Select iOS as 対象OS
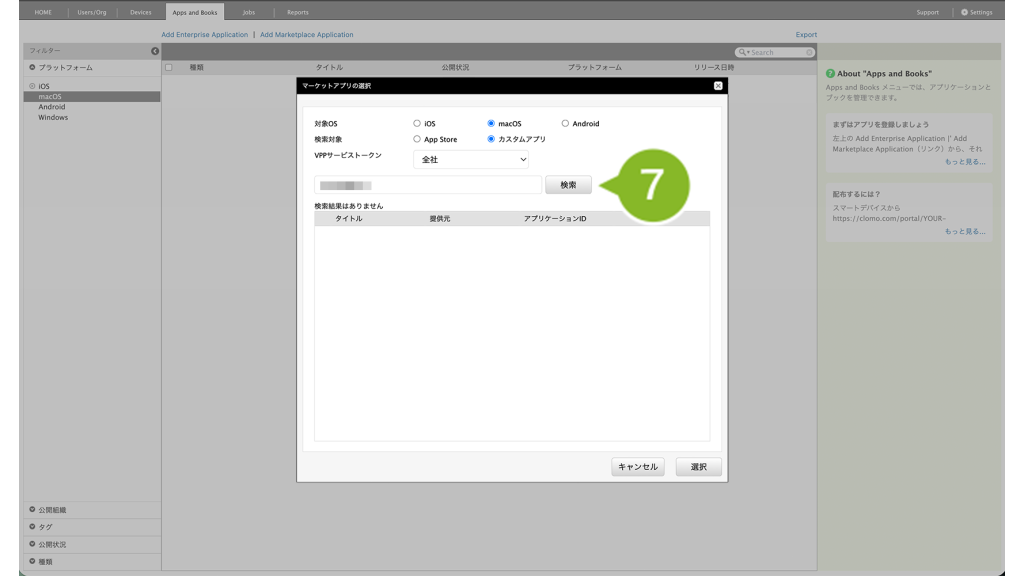This screenshot has width=1024, height=576. tap(417, 123)
